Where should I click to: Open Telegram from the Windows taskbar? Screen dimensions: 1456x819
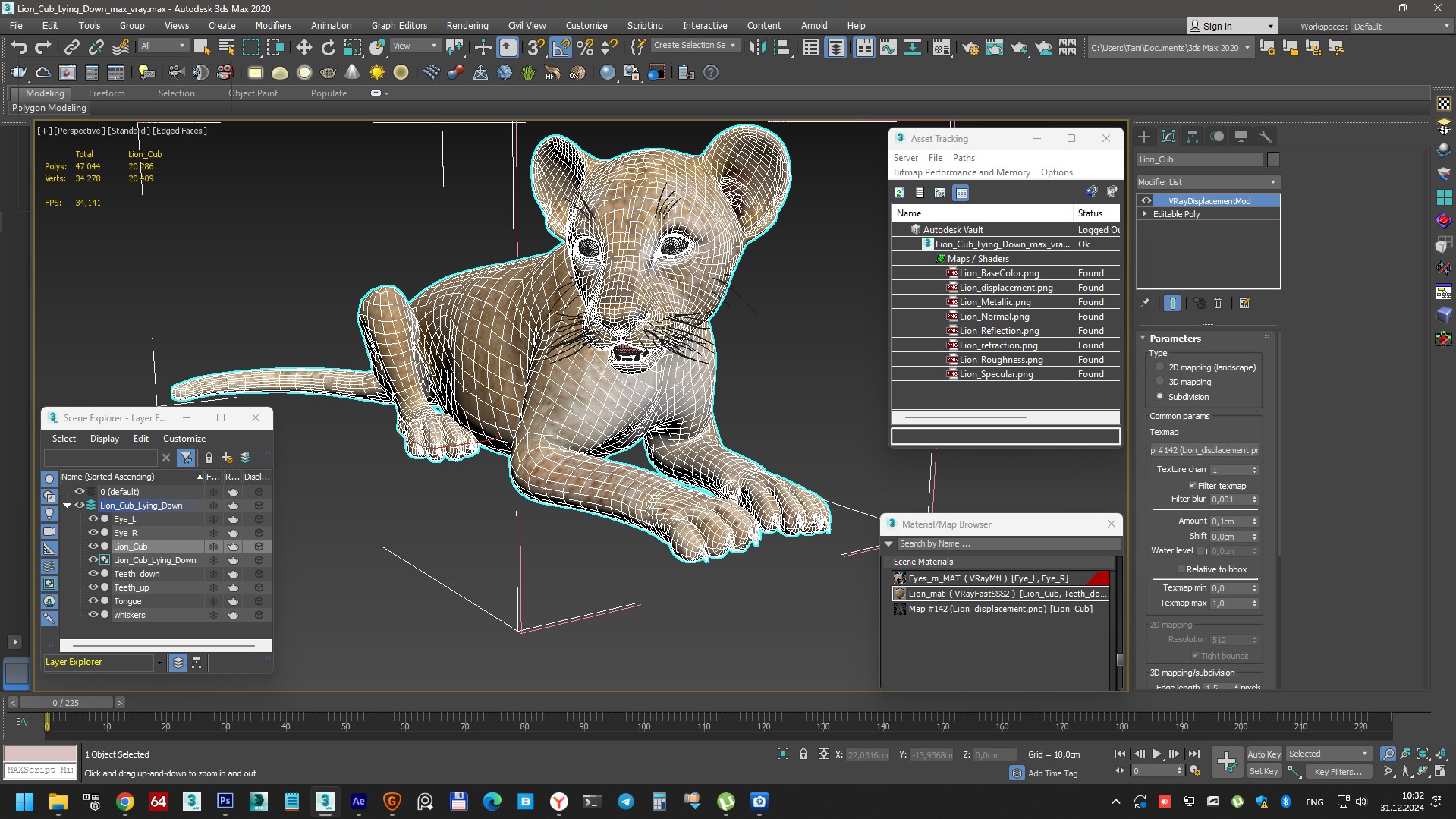(x=625, y=802)
